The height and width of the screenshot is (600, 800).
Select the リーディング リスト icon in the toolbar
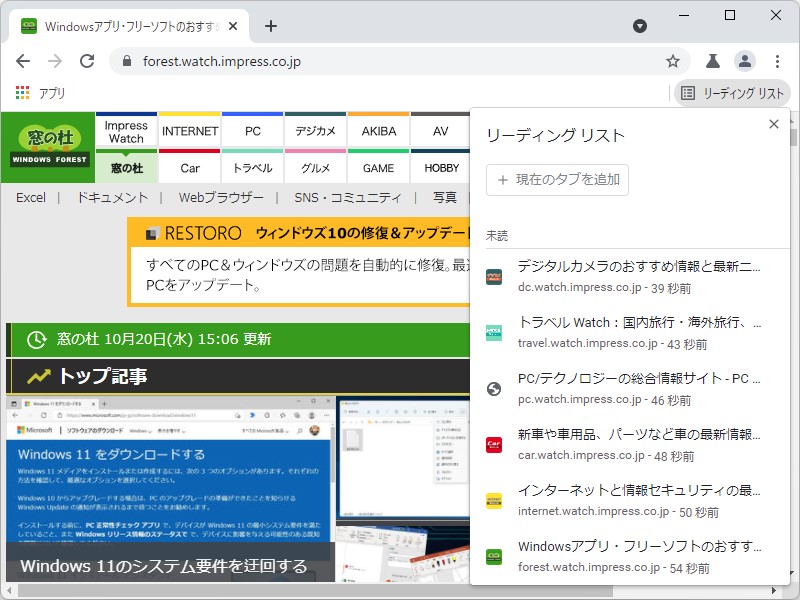[729, 91]
